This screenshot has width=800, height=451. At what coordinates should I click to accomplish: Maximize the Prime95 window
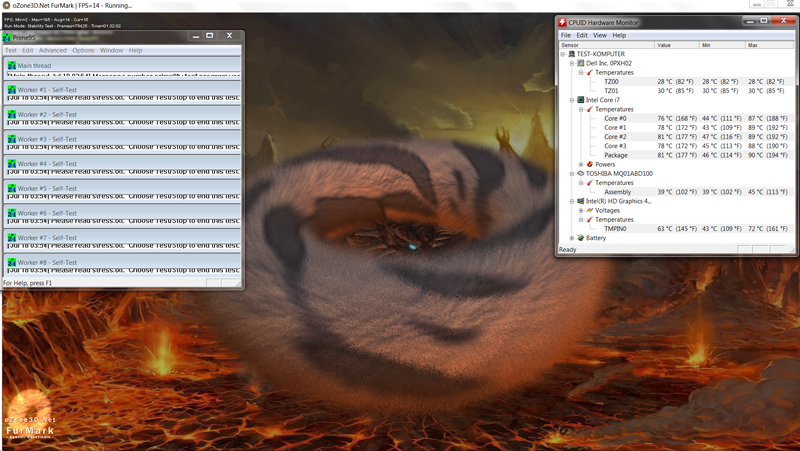[210, 36]
